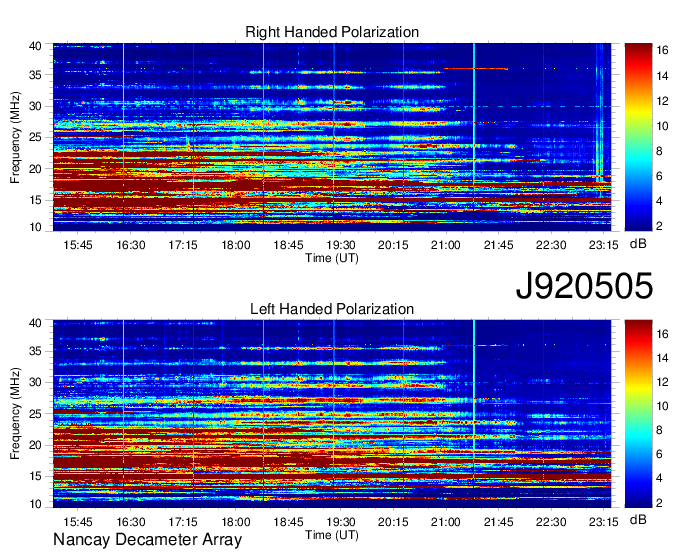Click 20:15 tick on lower time axis
680x552 pixels.
tap(393, 522)
